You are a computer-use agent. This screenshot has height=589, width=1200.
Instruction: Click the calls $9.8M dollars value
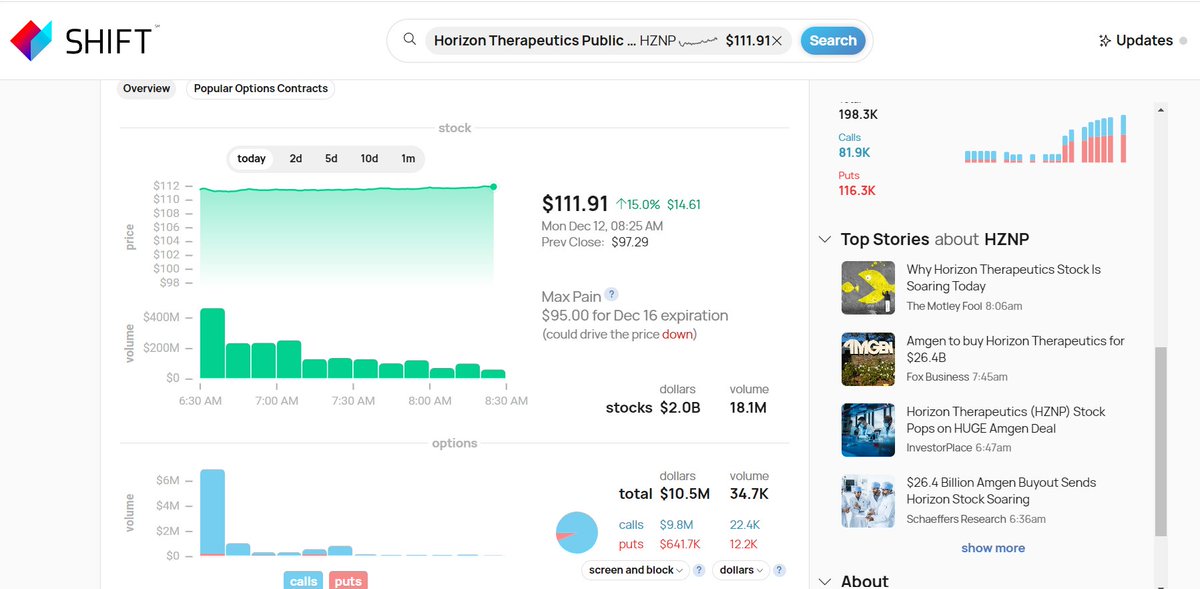(x=676, y=524)
